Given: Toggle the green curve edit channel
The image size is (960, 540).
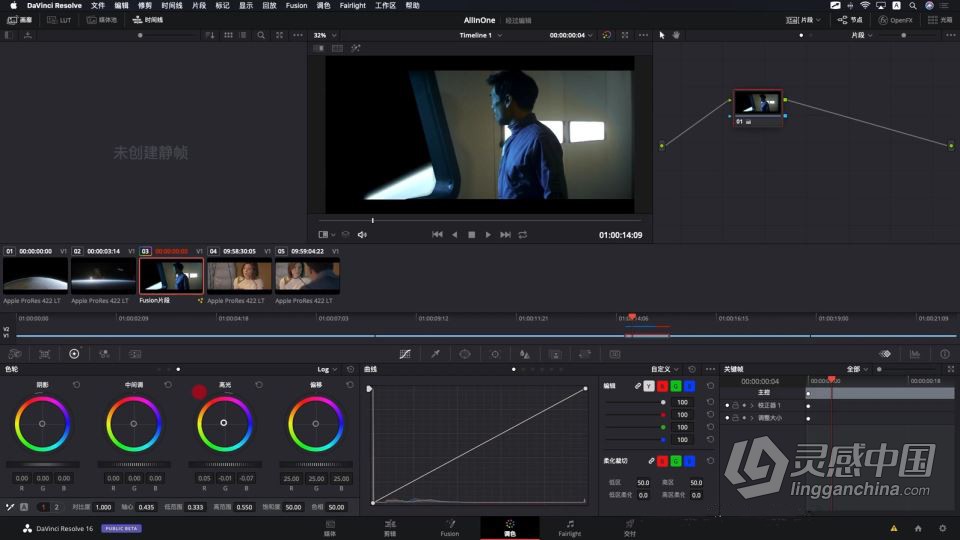Looking at the screenshot, I should coord(676,386).
